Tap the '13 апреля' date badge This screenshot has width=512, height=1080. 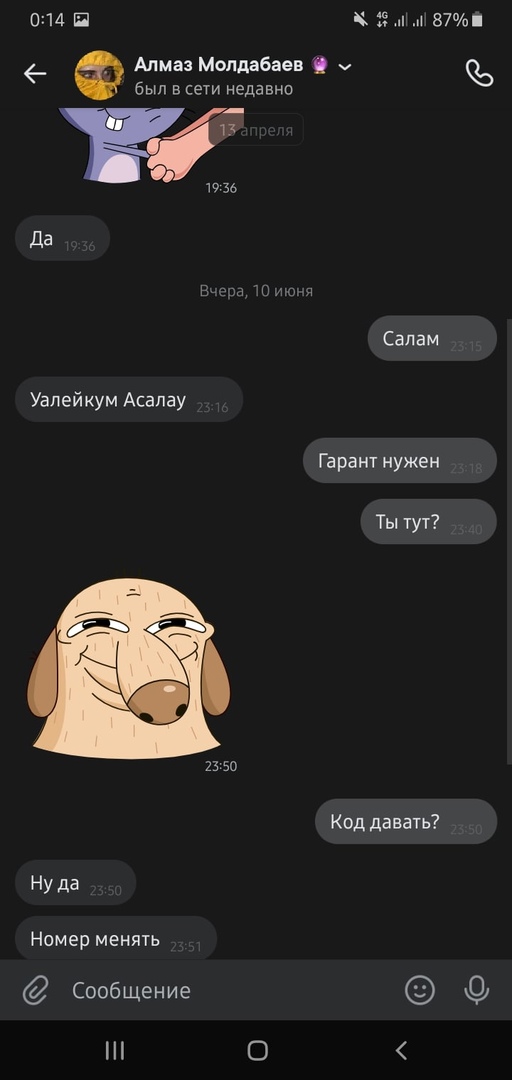[x=256, y=129]
